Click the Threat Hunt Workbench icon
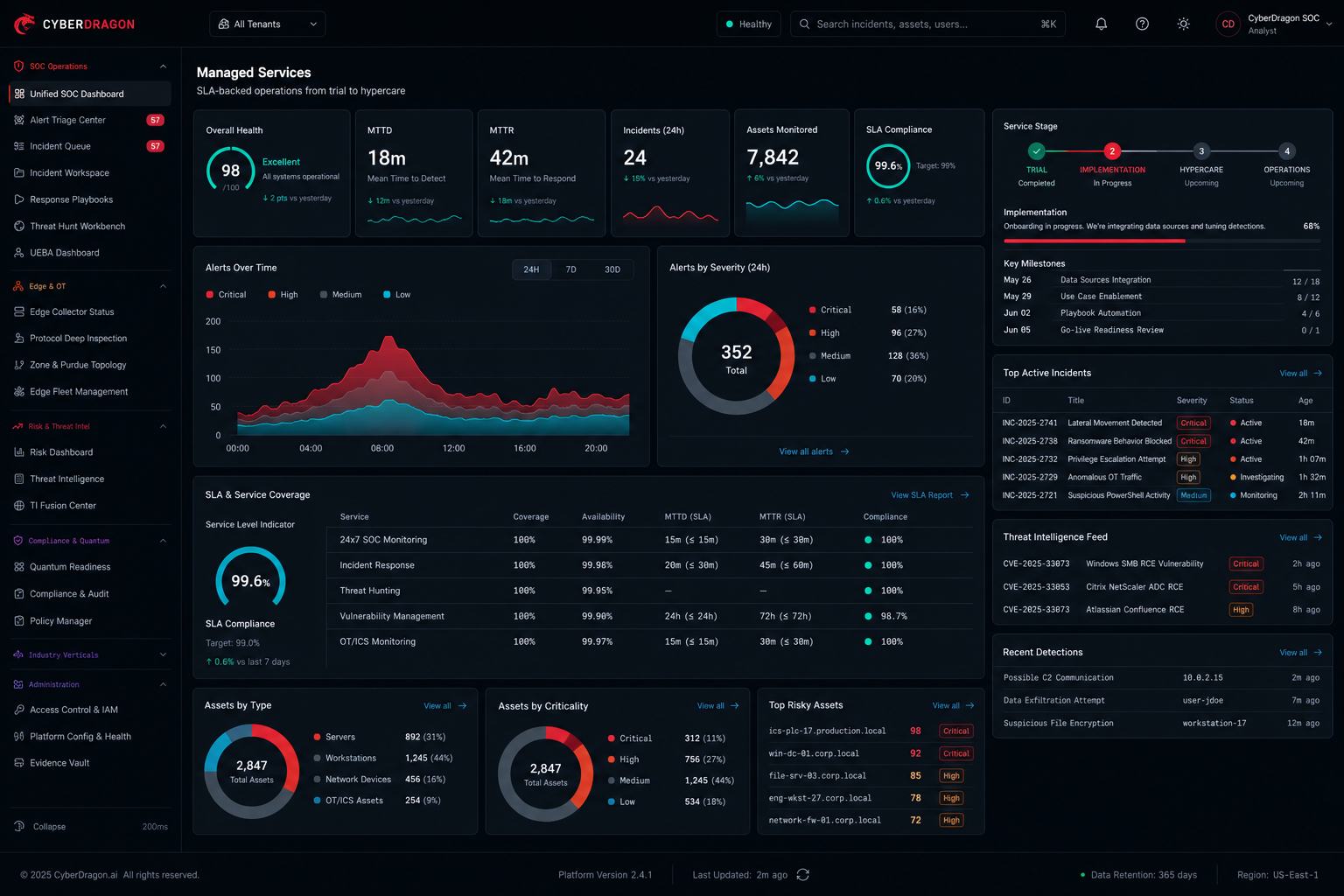Viewport: 1344px width, 896px height. pos(19,226)
